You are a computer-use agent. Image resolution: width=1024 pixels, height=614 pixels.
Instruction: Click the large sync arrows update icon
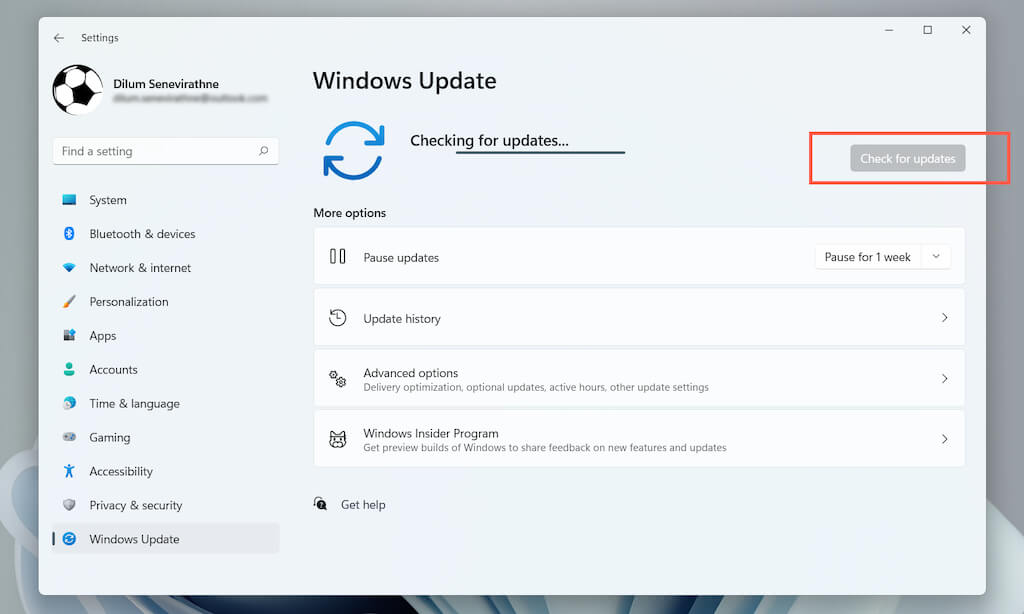point(353,150)
